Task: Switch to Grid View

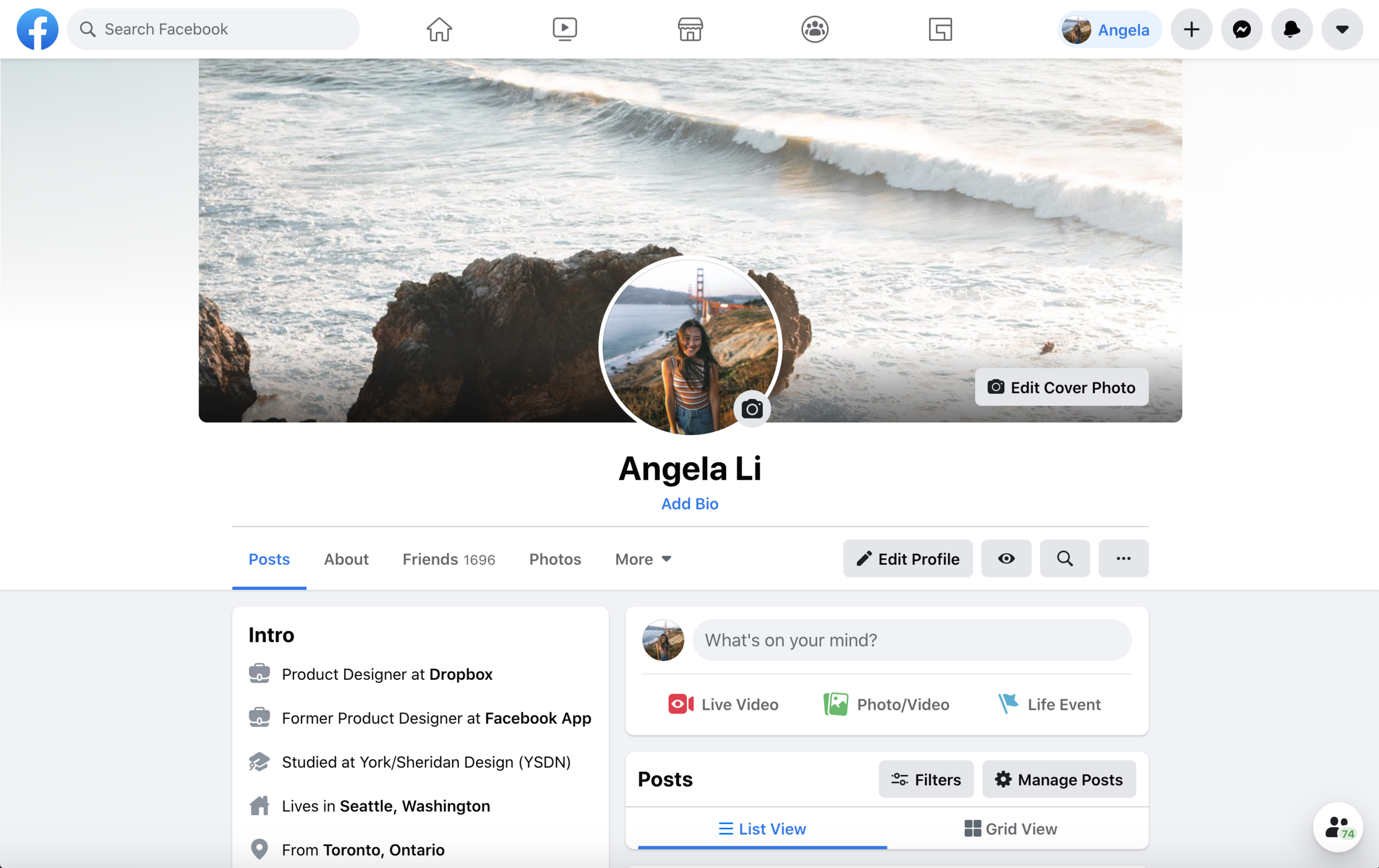Action: click(1011, 828)
